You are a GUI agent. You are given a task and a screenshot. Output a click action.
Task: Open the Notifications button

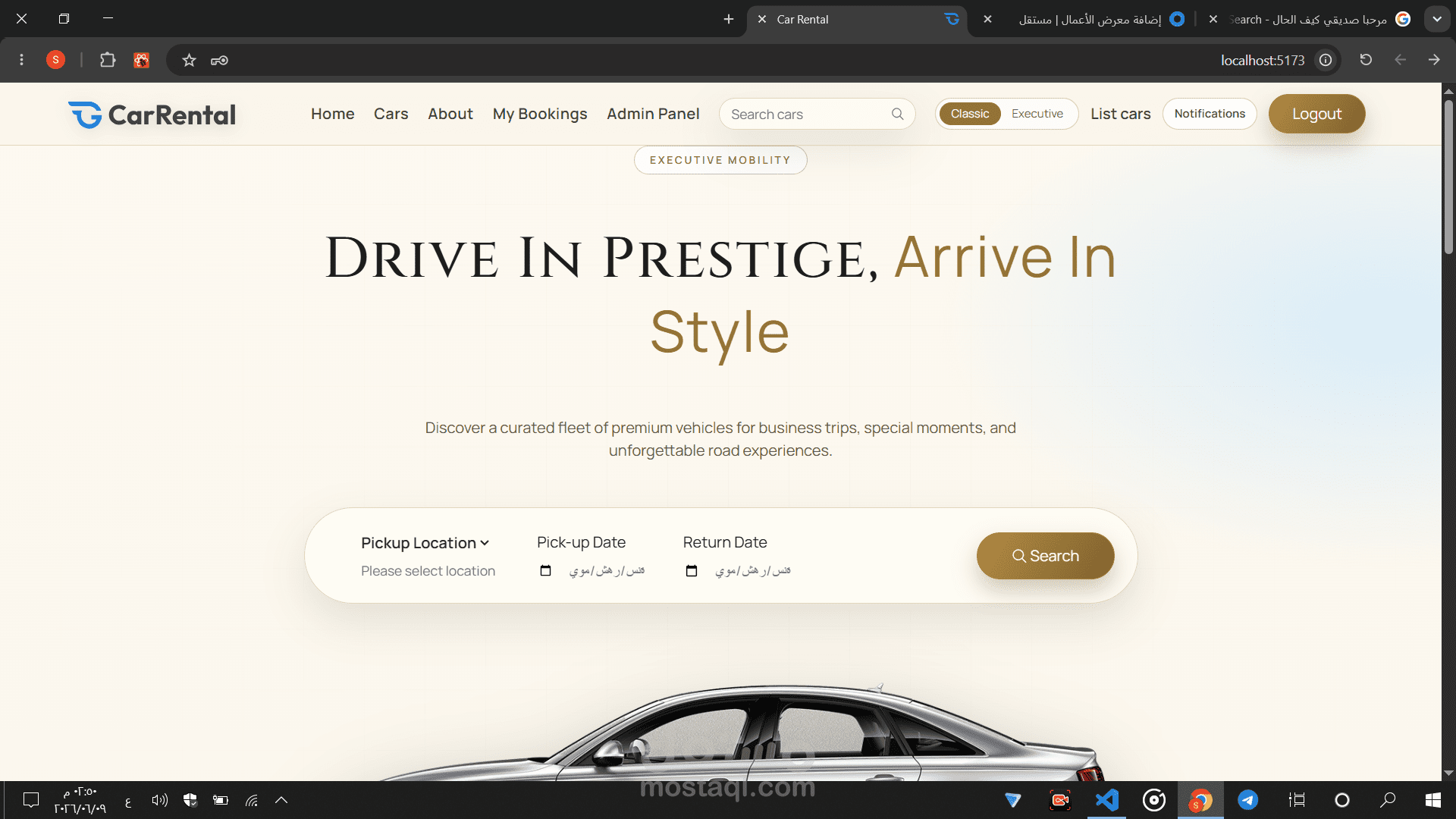(1210, 114)
